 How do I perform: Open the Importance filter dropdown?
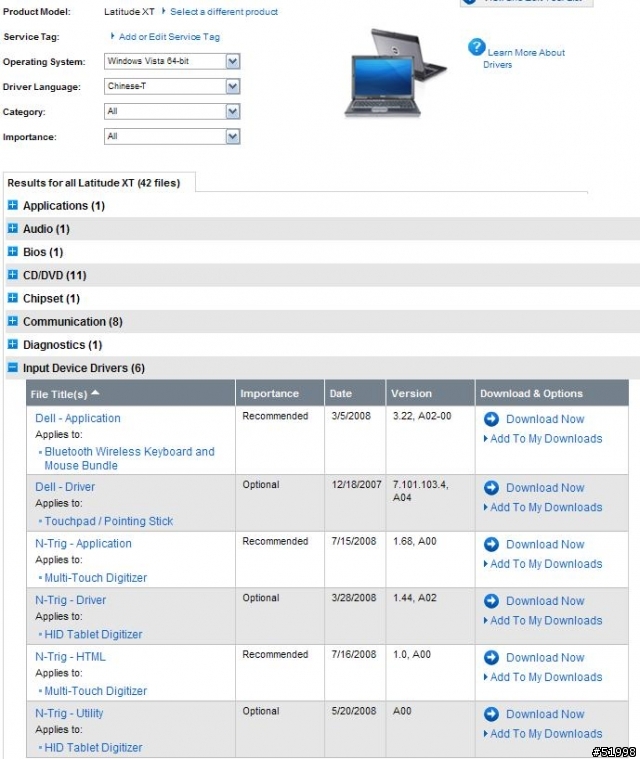(x=172, y=137)
